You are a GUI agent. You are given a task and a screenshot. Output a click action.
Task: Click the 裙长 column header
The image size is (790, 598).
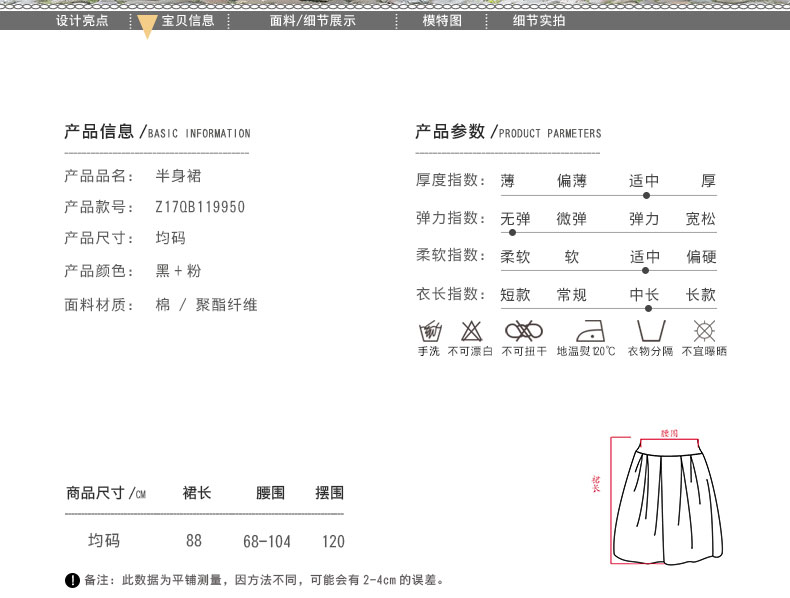[196, 493]
